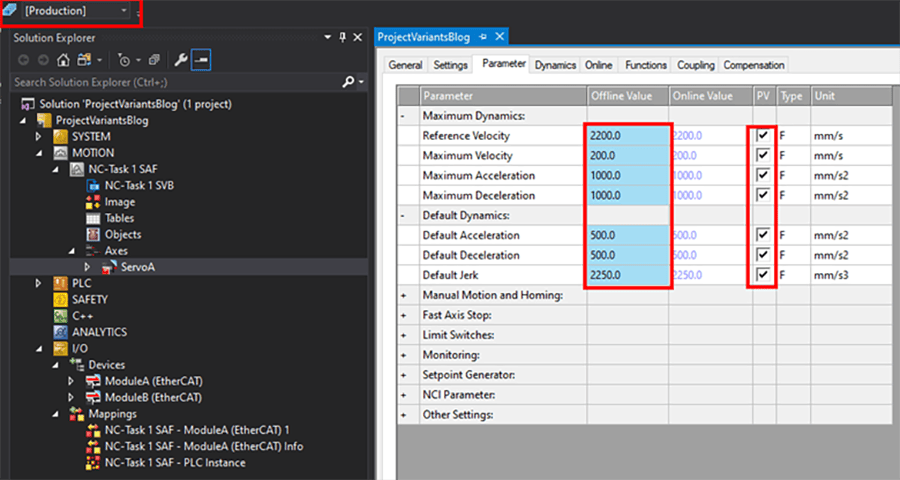Expand the Limit Switches group
Viewport: 900px width, 480px height.
click(x=403, y=335)
